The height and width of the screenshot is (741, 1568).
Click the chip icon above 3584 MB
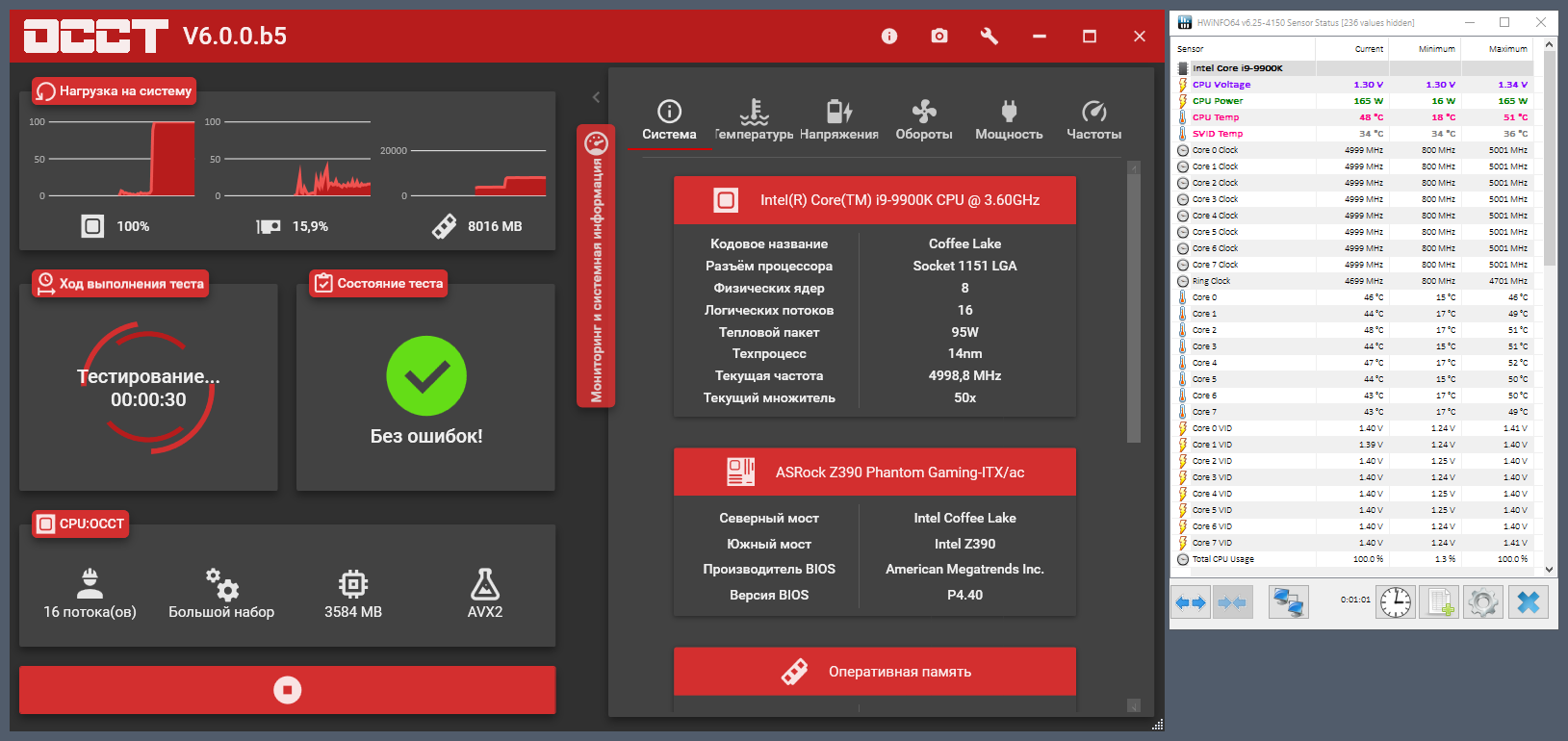[x=353, y=583]
